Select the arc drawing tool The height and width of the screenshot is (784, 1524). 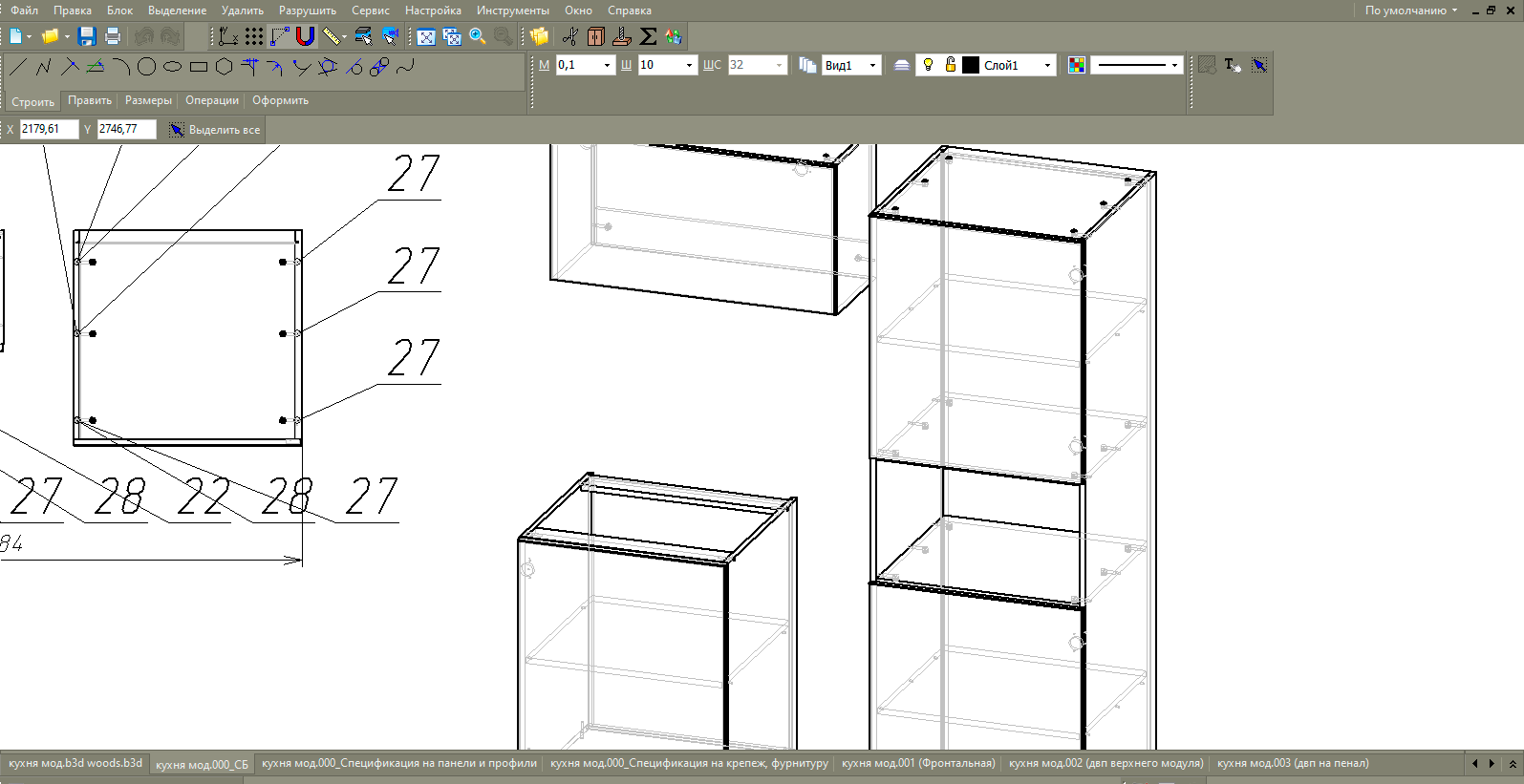tap(121, 67)
